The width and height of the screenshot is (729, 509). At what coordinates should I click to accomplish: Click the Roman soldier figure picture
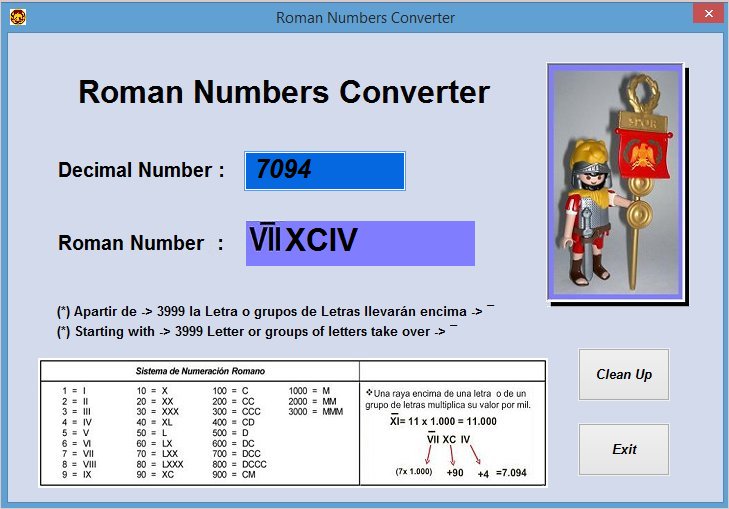tap(614, 181)
